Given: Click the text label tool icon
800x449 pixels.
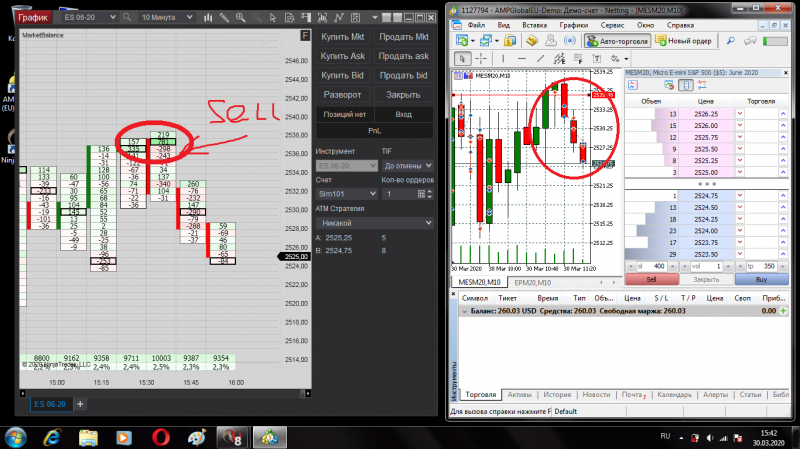Looking at the screenshot, I should [x=596, y=59].
